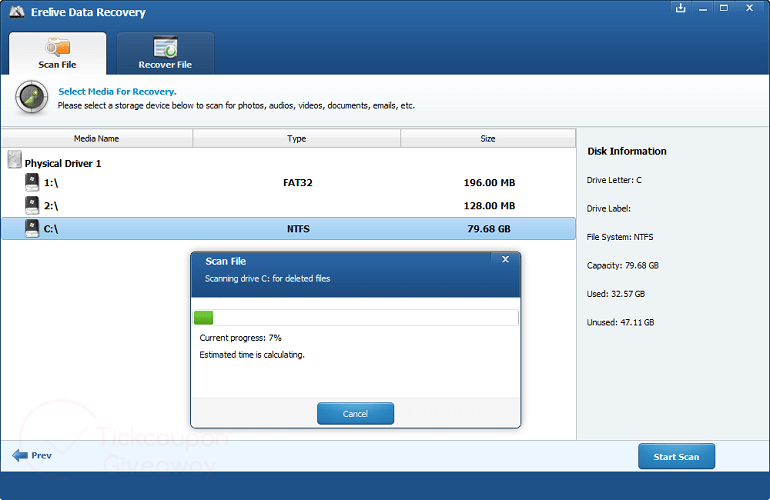Click the Scan File magnifier folder icon

pos(57,47)
